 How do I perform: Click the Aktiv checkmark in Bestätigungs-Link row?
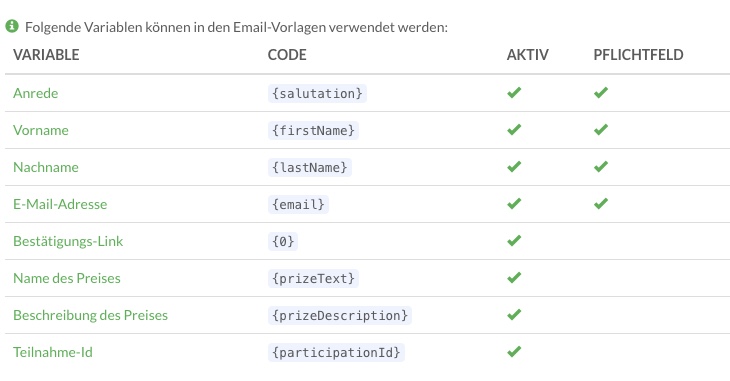(514, 241)
